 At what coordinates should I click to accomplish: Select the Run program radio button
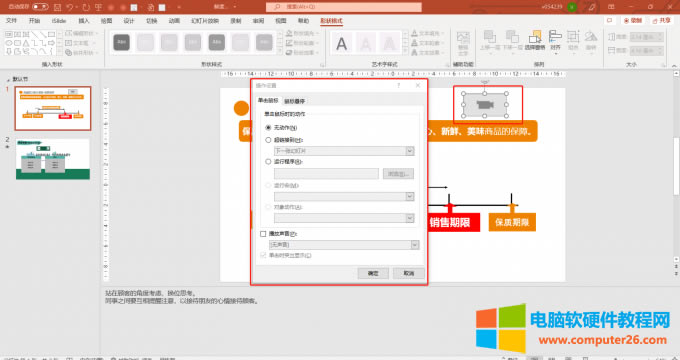click(x=268, y=161)
